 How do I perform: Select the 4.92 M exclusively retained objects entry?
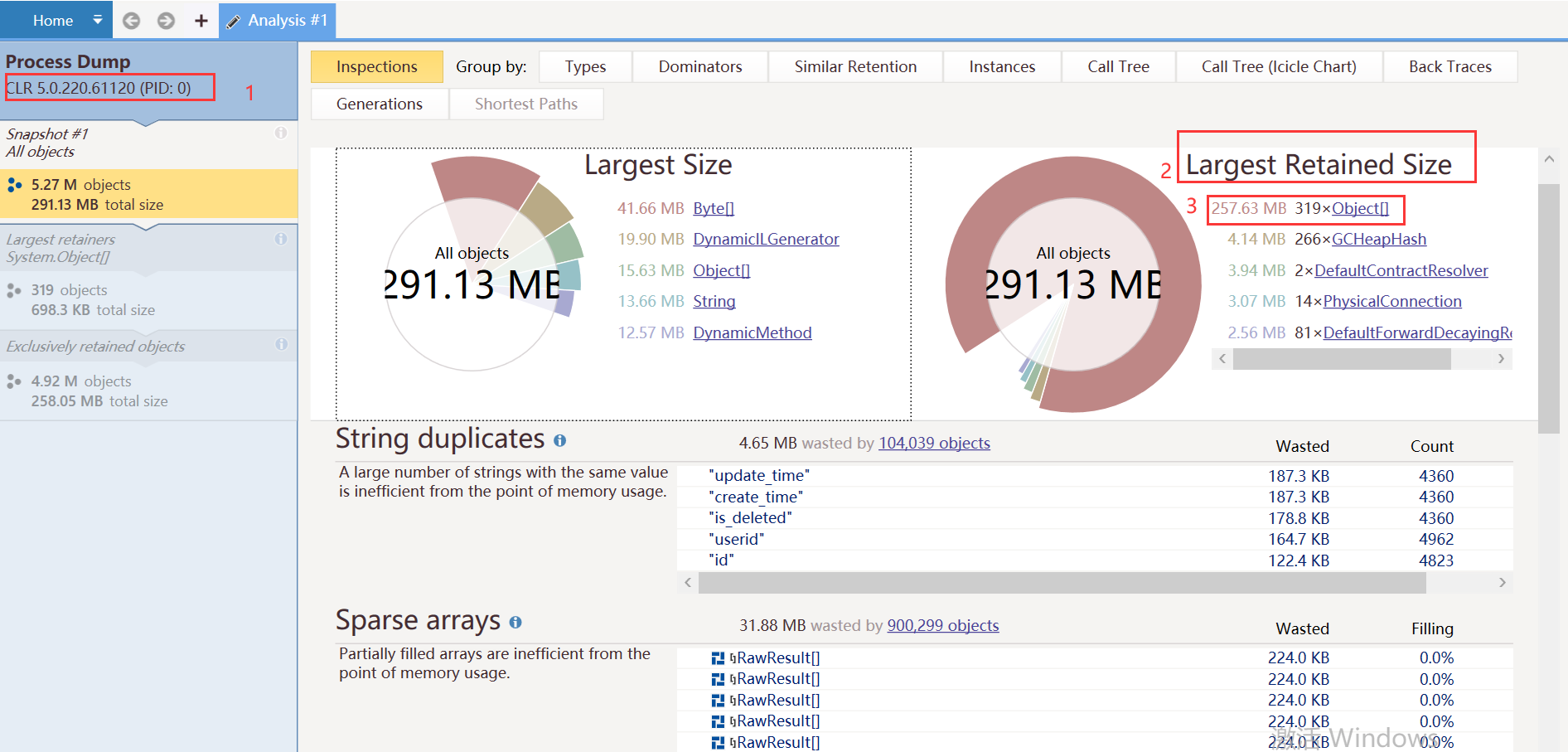(148, 391)
